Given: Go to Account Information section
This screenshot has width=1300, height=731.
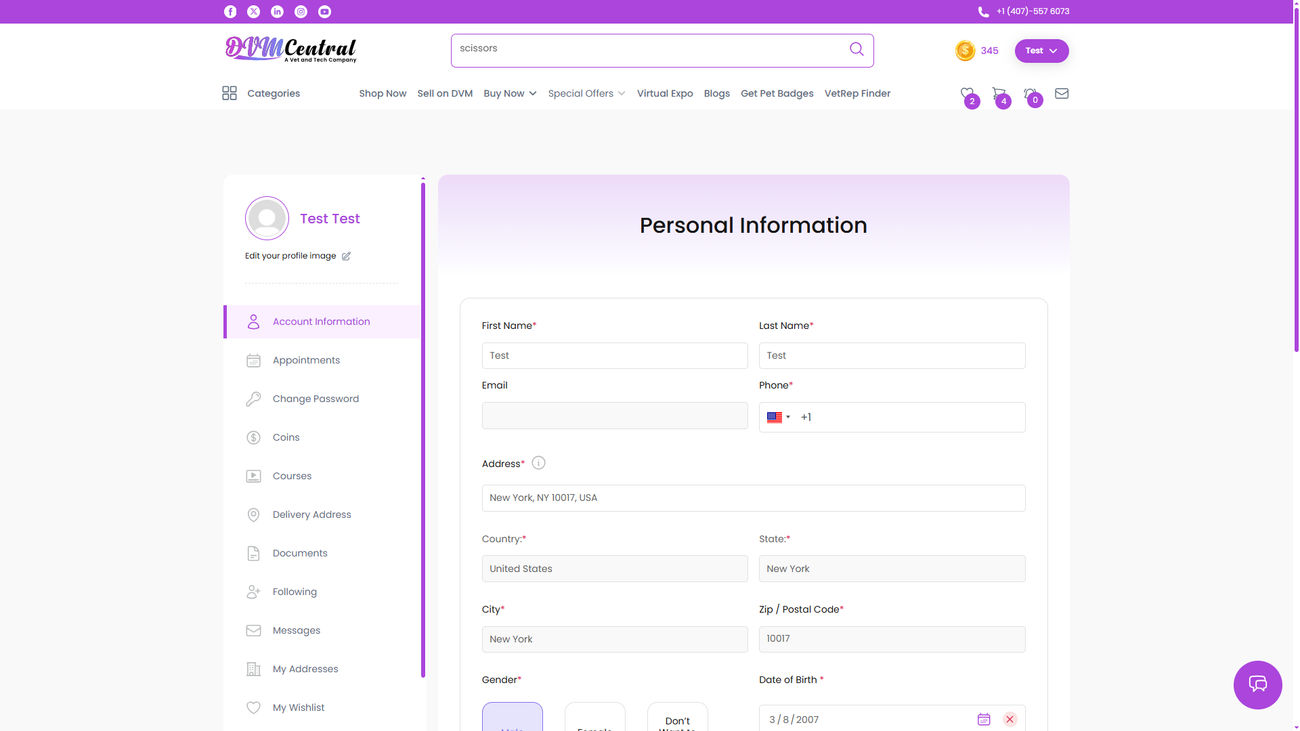Looking at the screenshot, I should pyautogui.click(x=322, y=322).
